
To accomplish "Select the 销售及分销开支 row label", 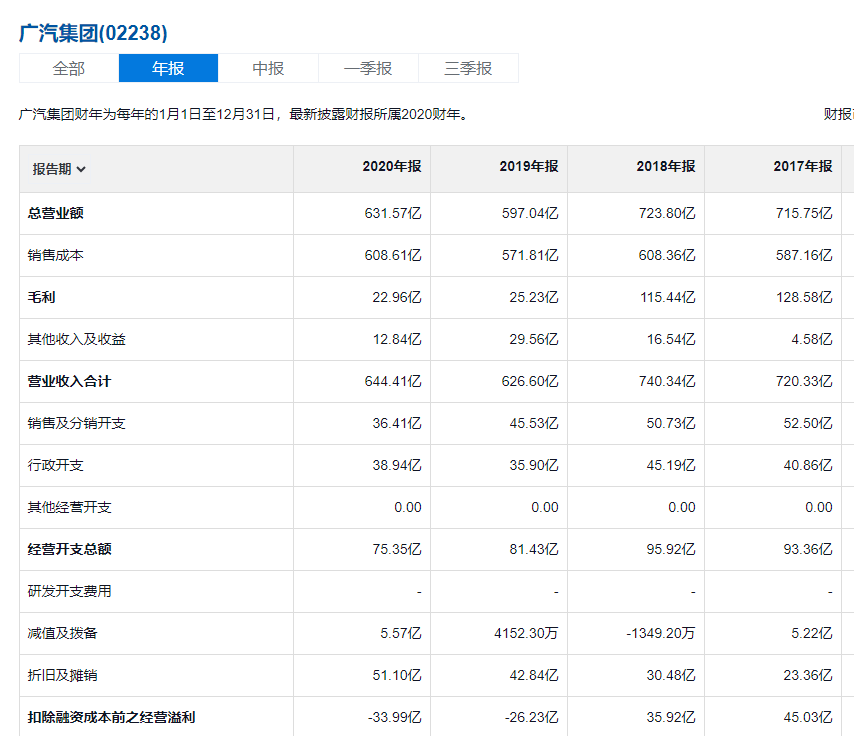I will [76, 423].
